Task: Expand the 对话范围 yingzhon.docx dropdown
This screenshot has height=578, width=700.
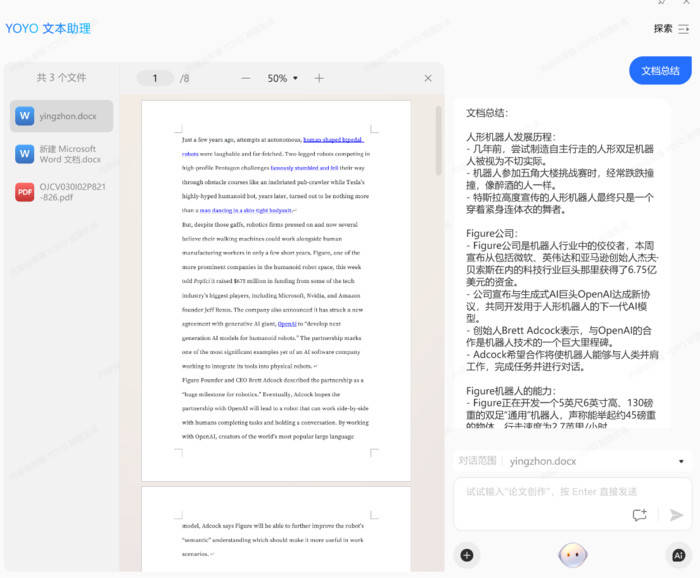Action: pyautogui.click(x=681, y=461)
